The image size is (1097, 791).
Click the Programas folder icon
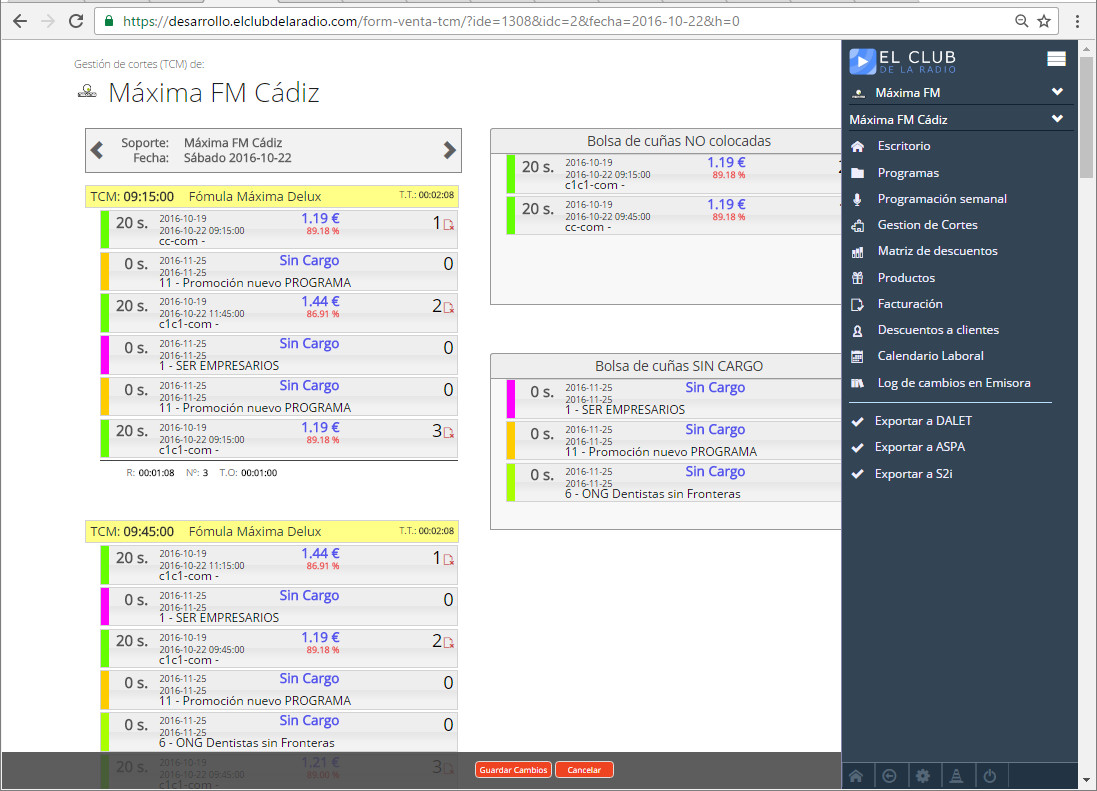pos(857,173)
